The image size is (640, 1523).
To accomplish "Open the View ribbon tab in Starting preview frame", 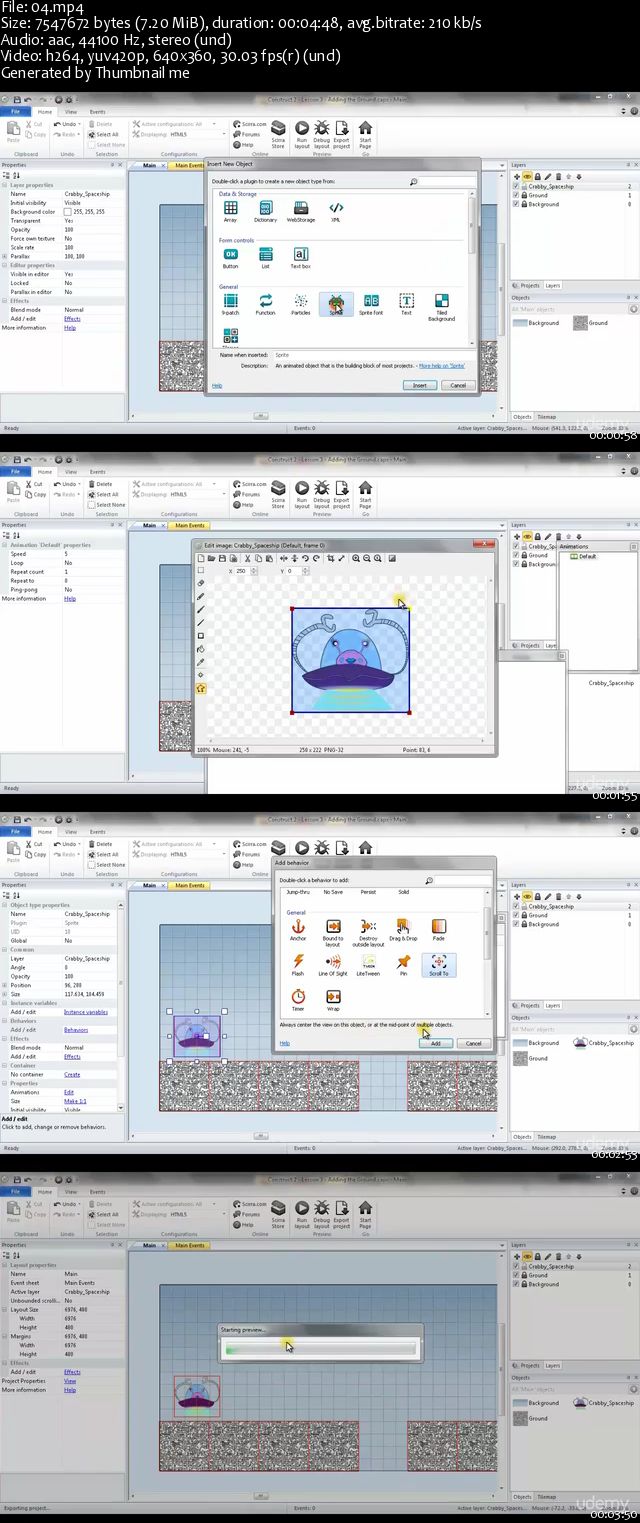I will pos(71,1192).
